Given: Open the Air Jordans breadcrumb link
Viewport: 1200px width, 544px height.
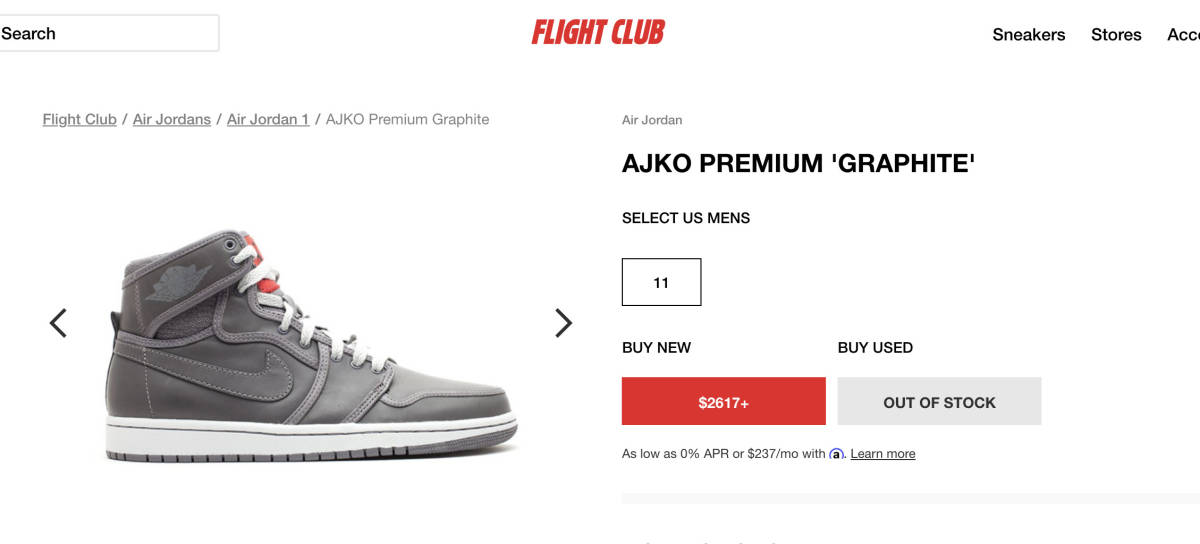Looking at the screenshot, I should coord(172,119).
